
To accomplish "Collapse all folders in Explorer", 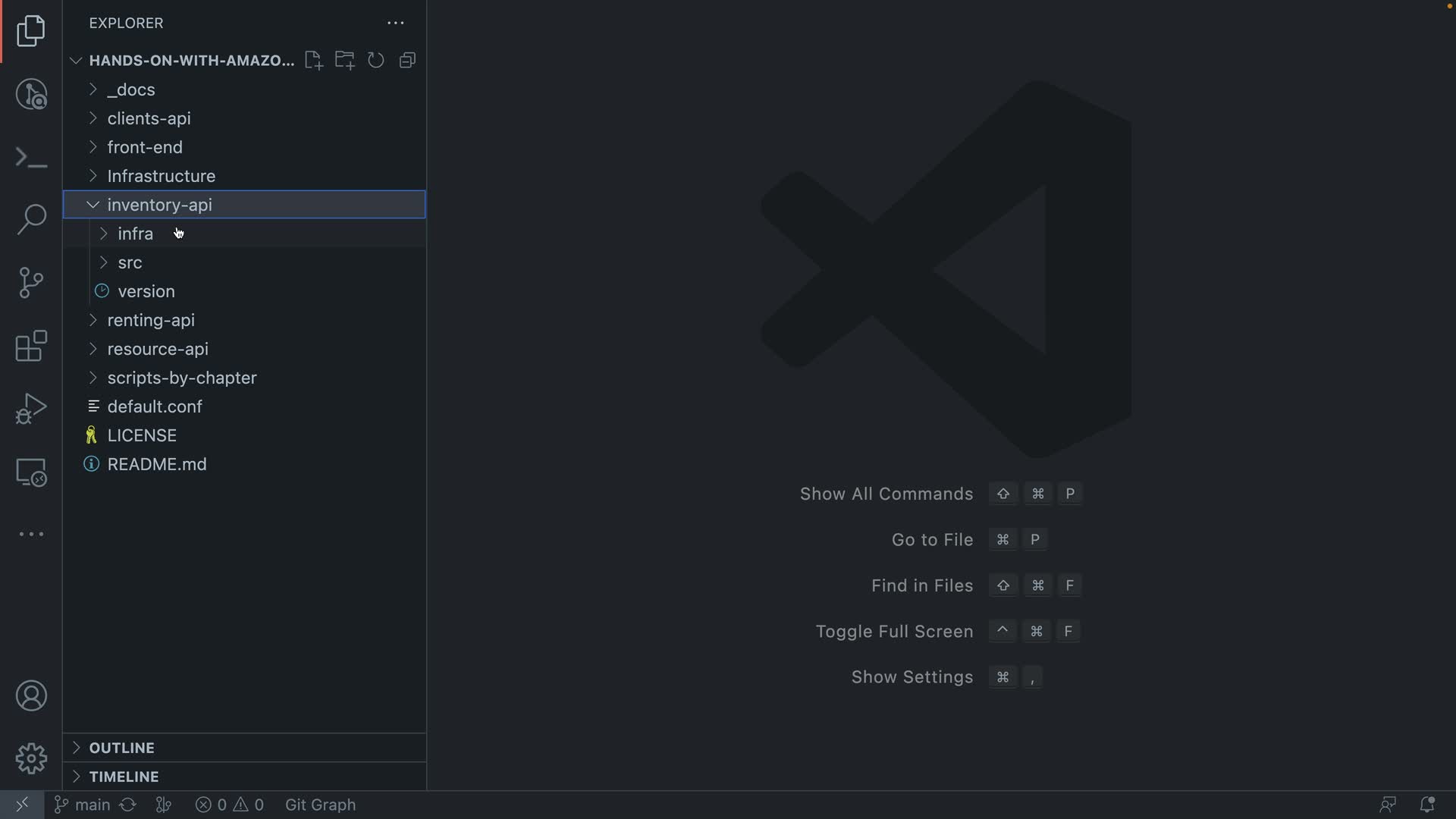I will tap(407, 60).
